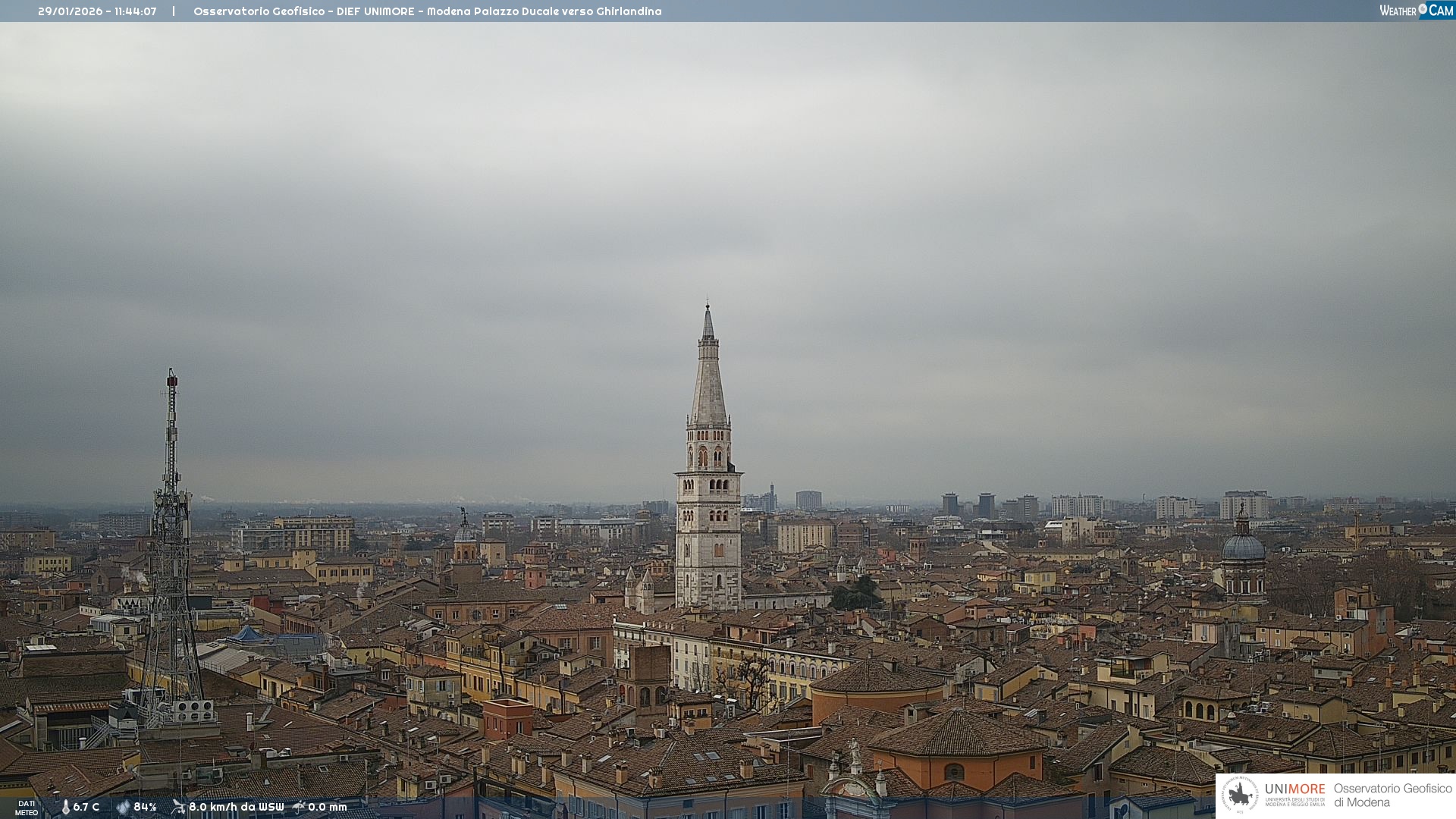1456x819 pixels.
Task: Click the 0.0 mm rainfall value
Action: (328, 807)
